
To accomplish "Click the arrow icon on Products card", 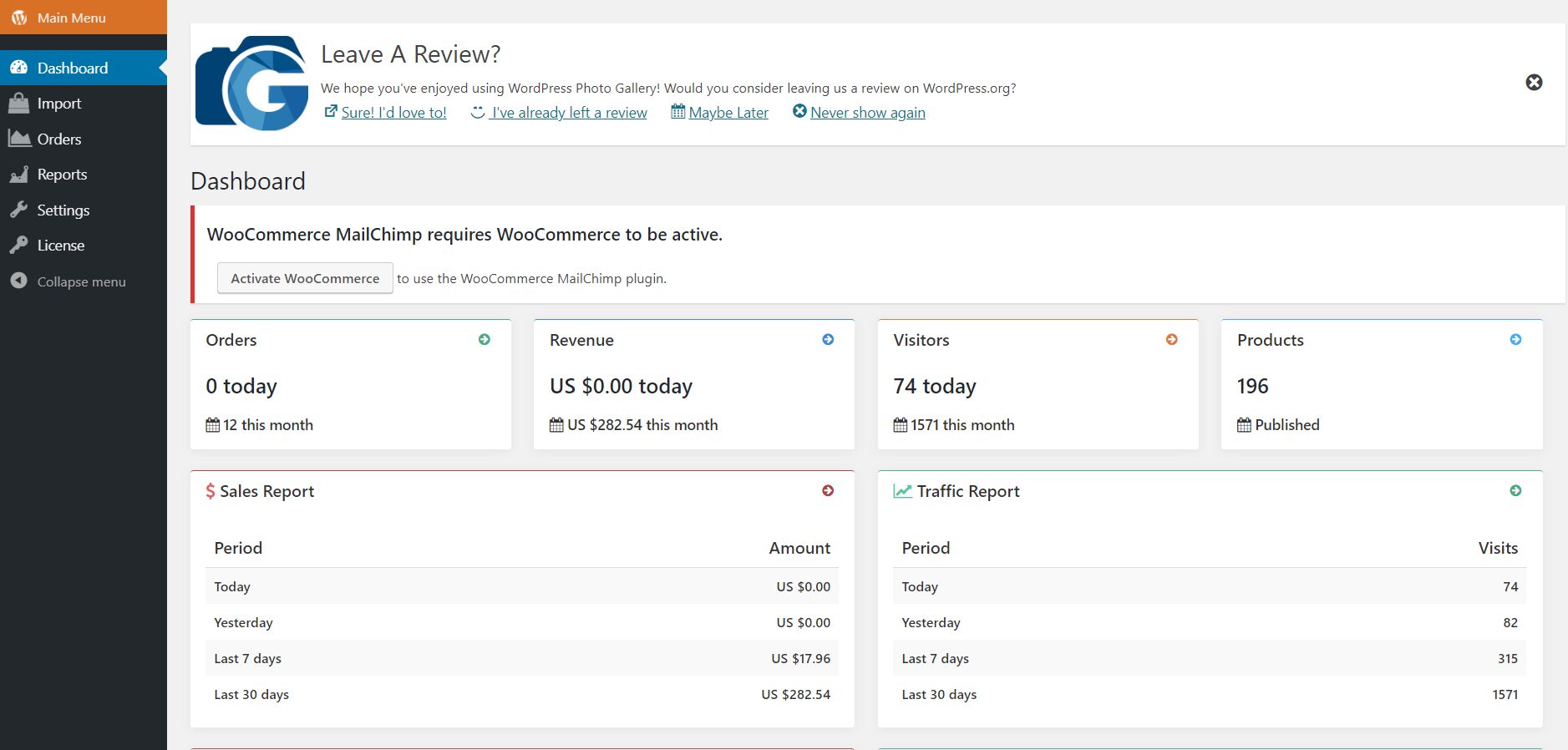I will click(x=1515, y=340).
